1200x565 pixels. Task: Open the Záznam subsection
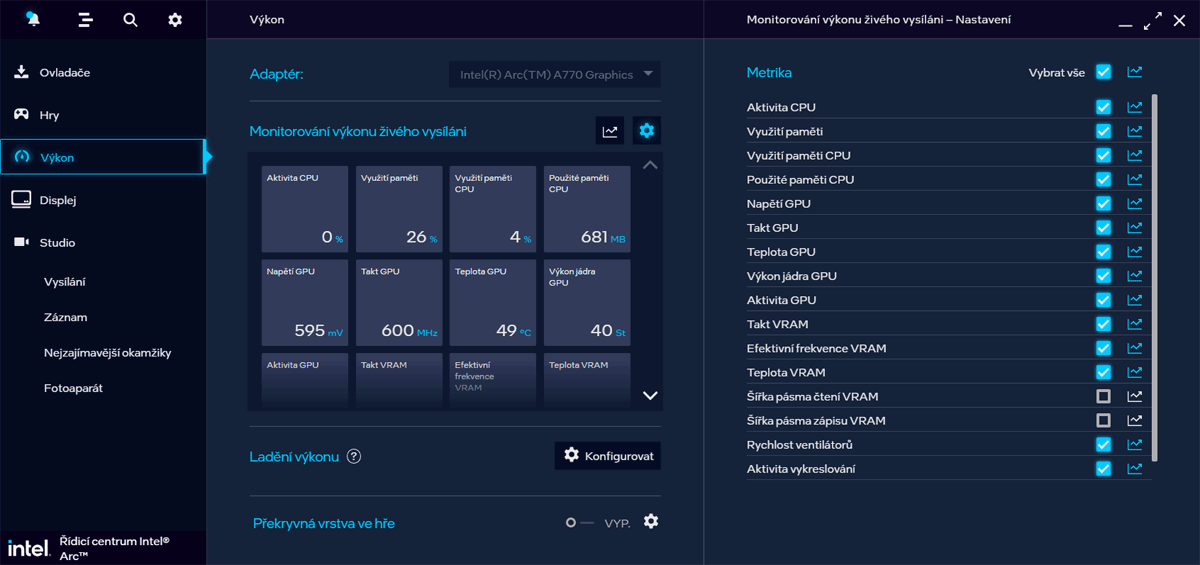pos(66,317)
